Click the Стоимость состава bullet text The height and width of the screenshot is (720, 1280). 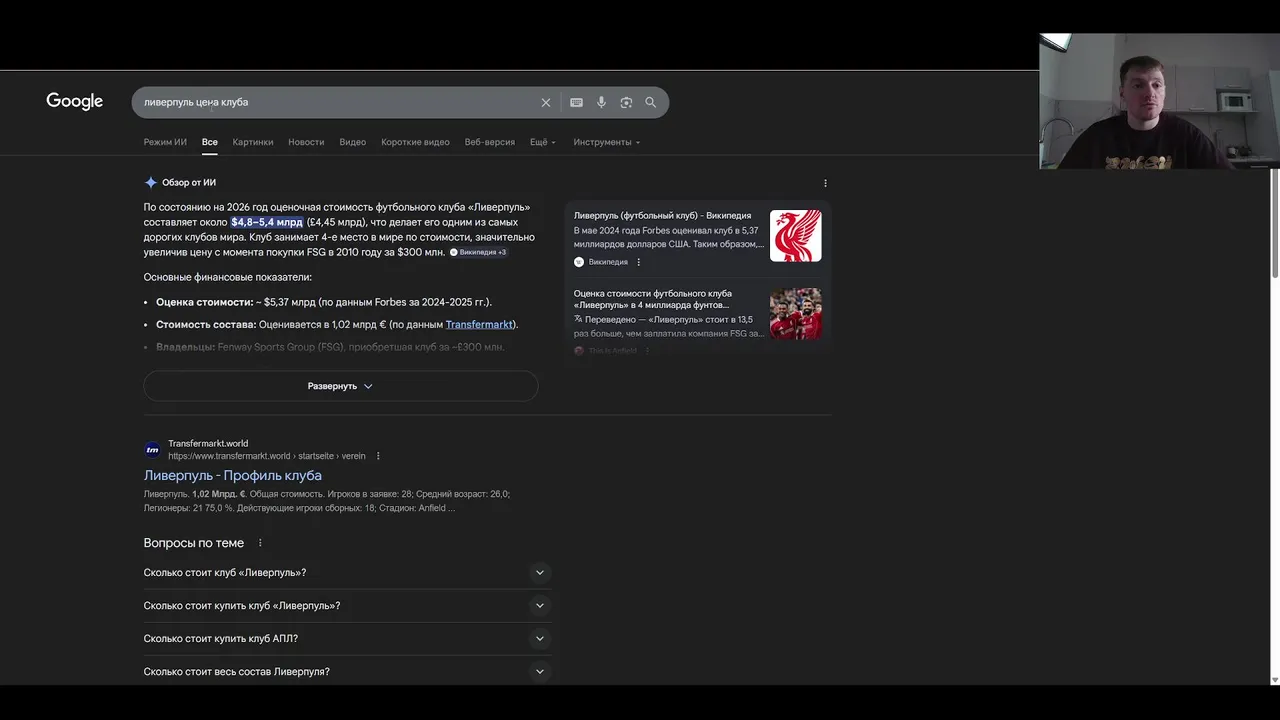(337, 324)
